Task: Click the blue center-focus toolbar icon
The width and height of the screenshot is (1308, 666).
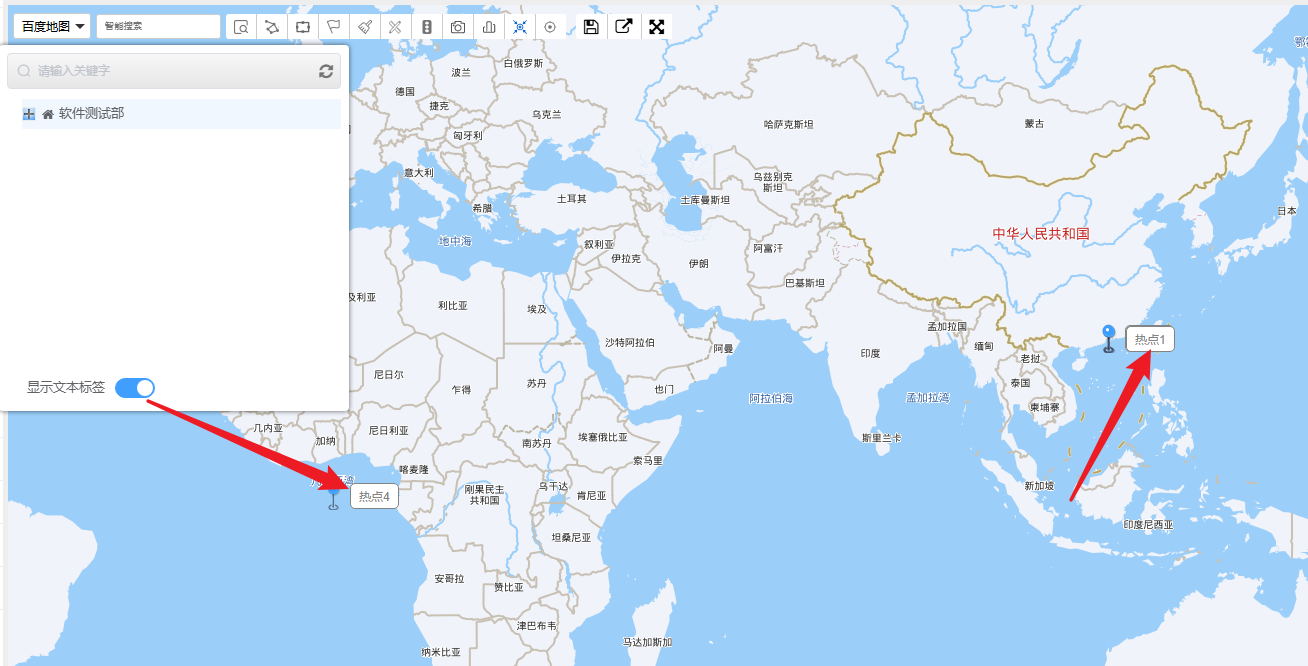Action: (520, 27)
